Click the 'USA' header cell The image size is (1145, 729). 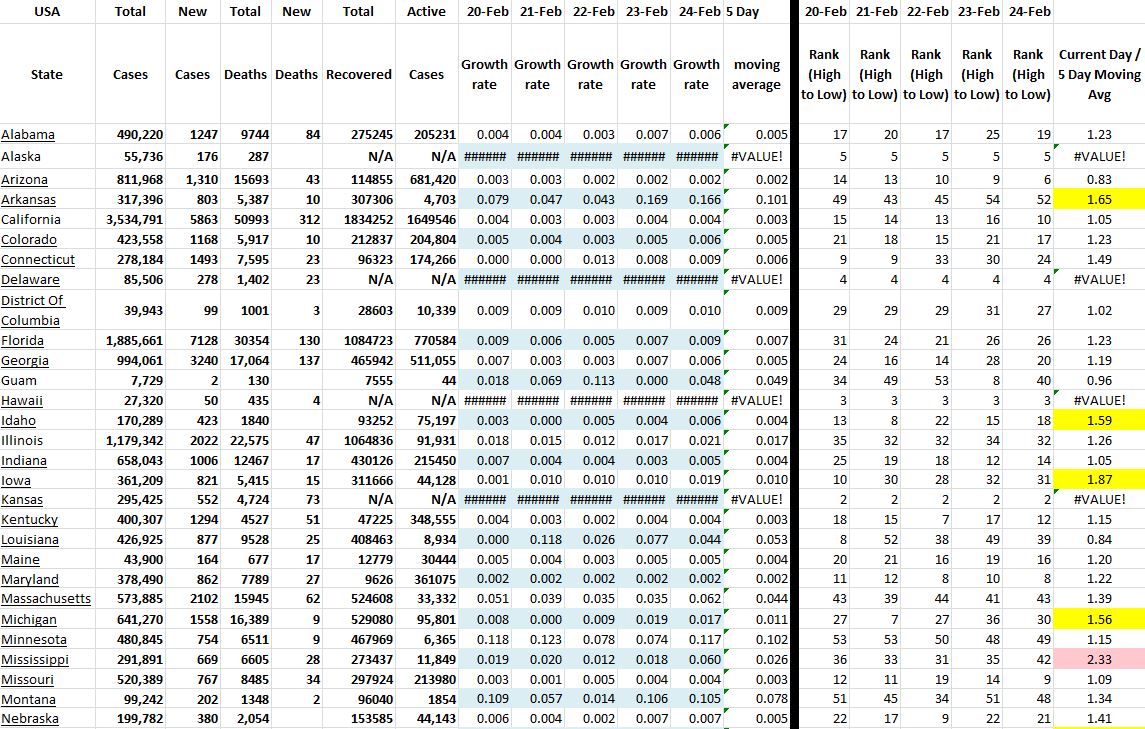pos(47,12)
